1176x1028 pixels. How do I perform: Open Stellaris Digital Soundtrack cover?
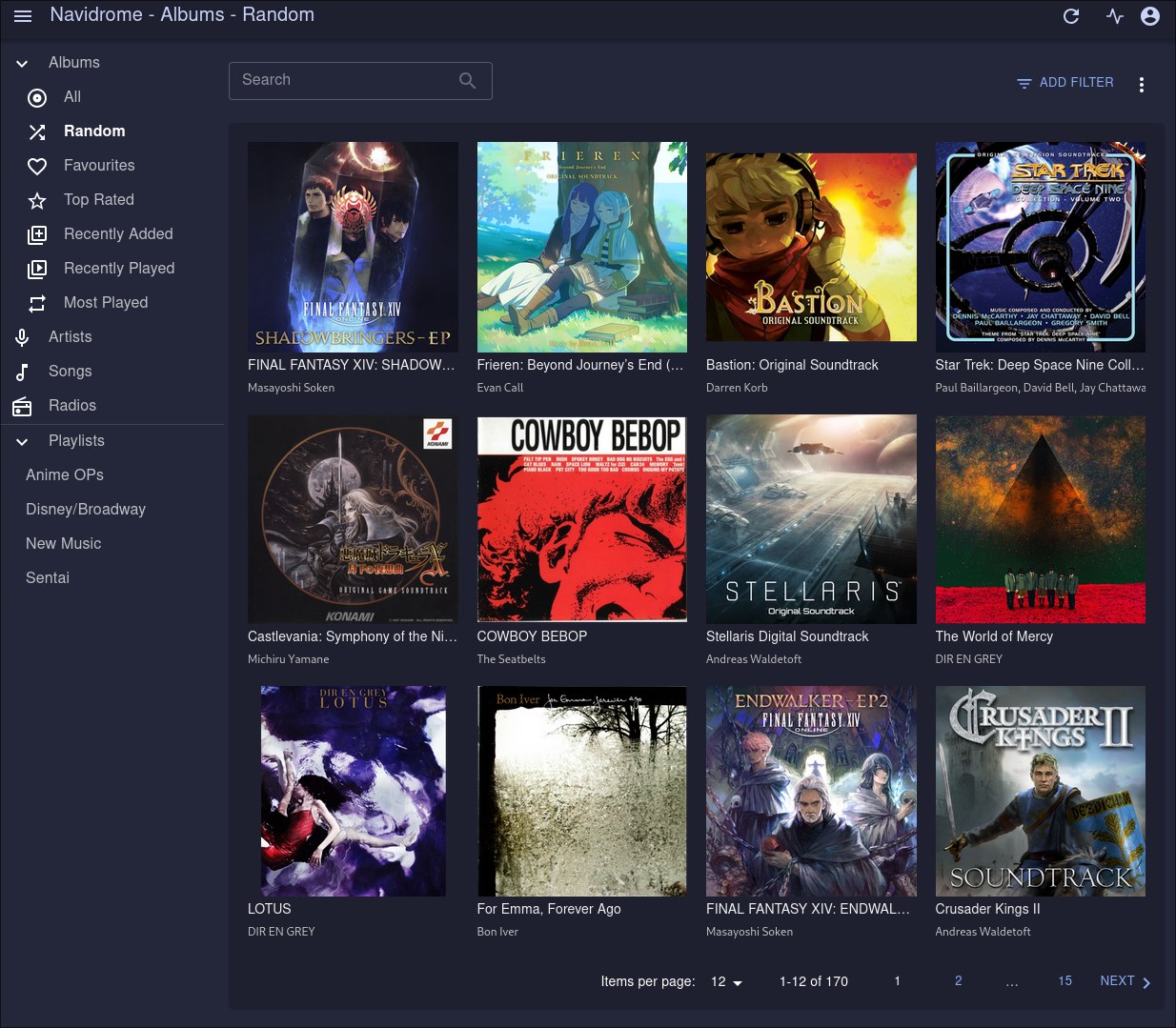811,519
